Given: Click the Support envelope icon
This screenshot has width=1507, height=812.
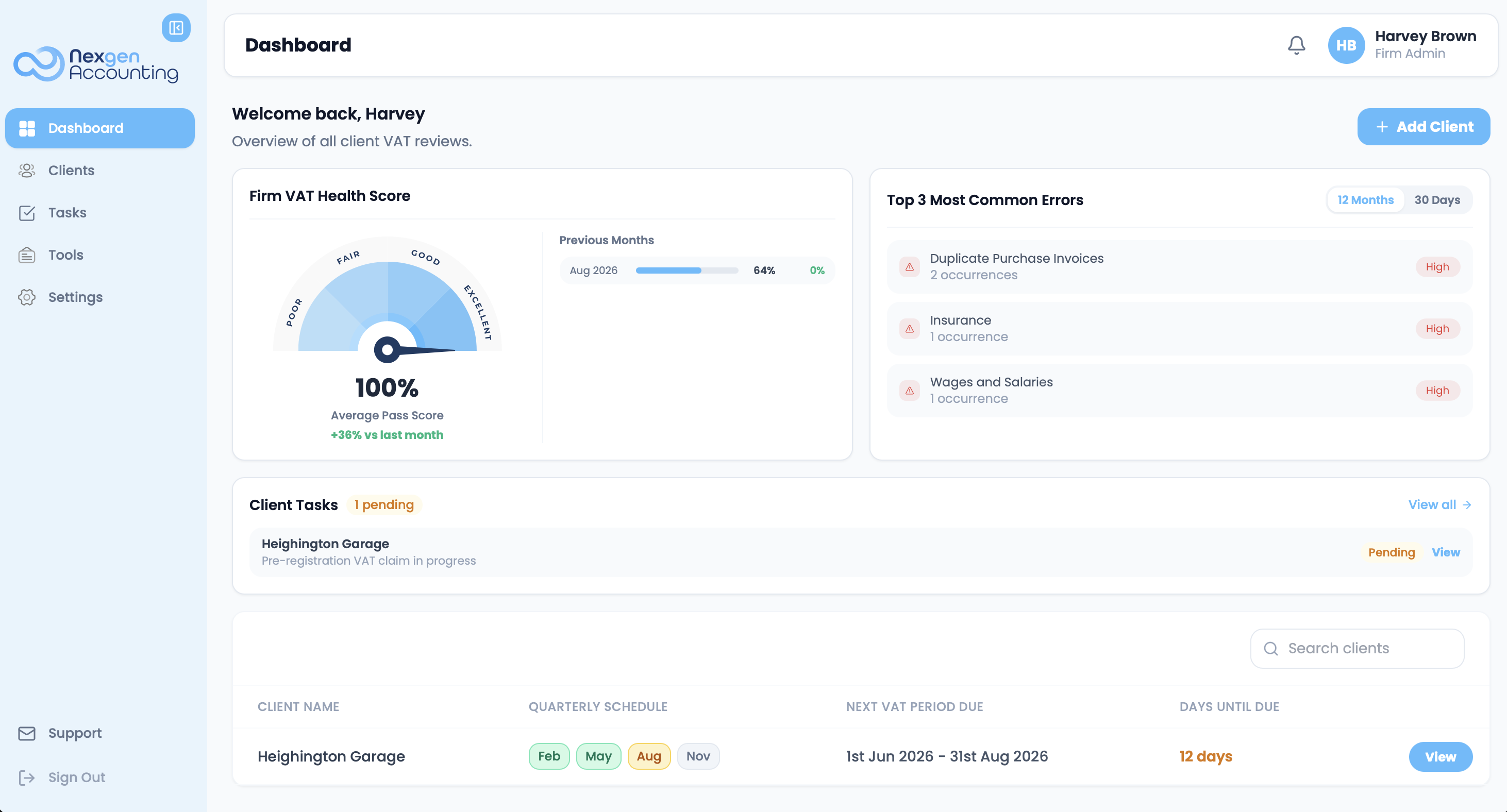Looking at the screenshot, I should tap(27, 733).
